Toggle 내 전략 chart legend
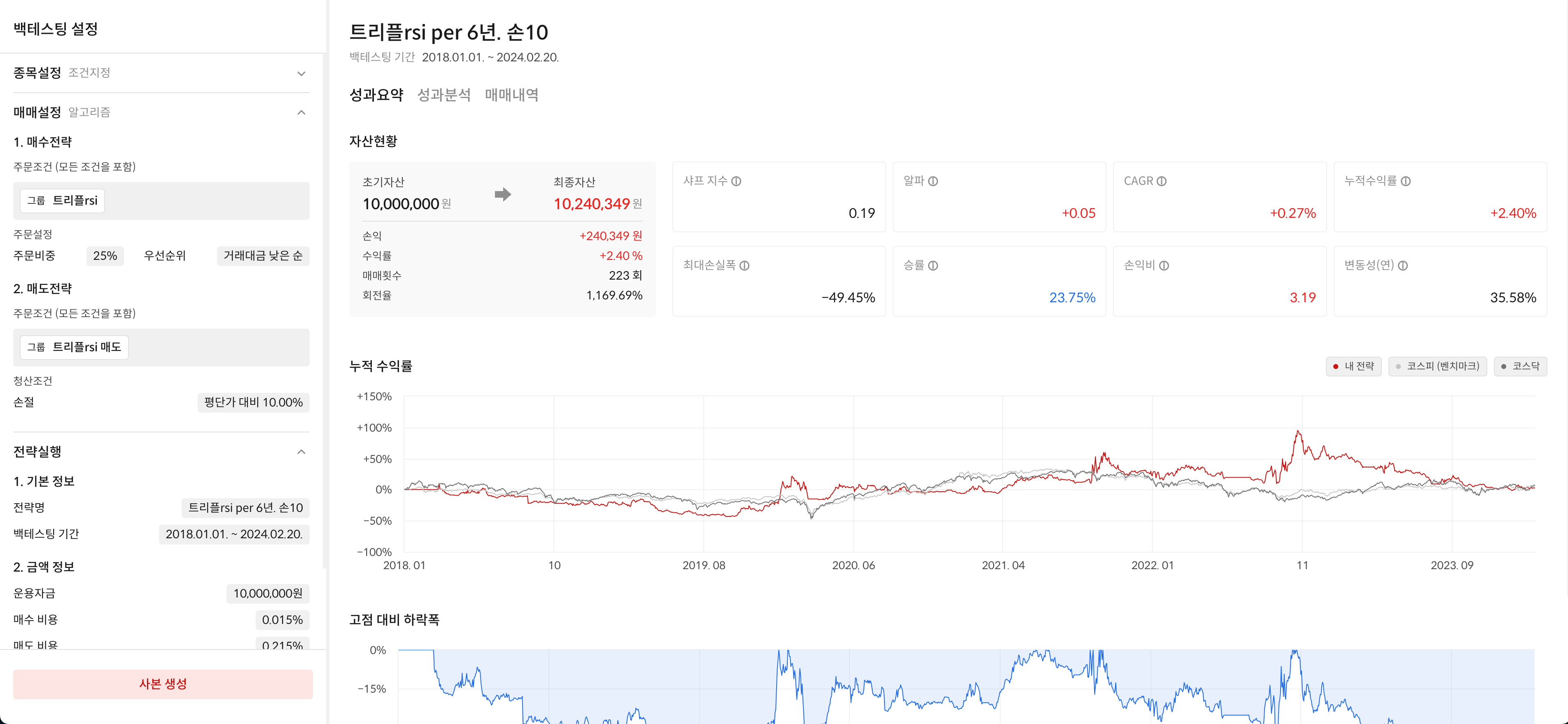The height and width of the screenshot is (724, 1568). 1354,366
